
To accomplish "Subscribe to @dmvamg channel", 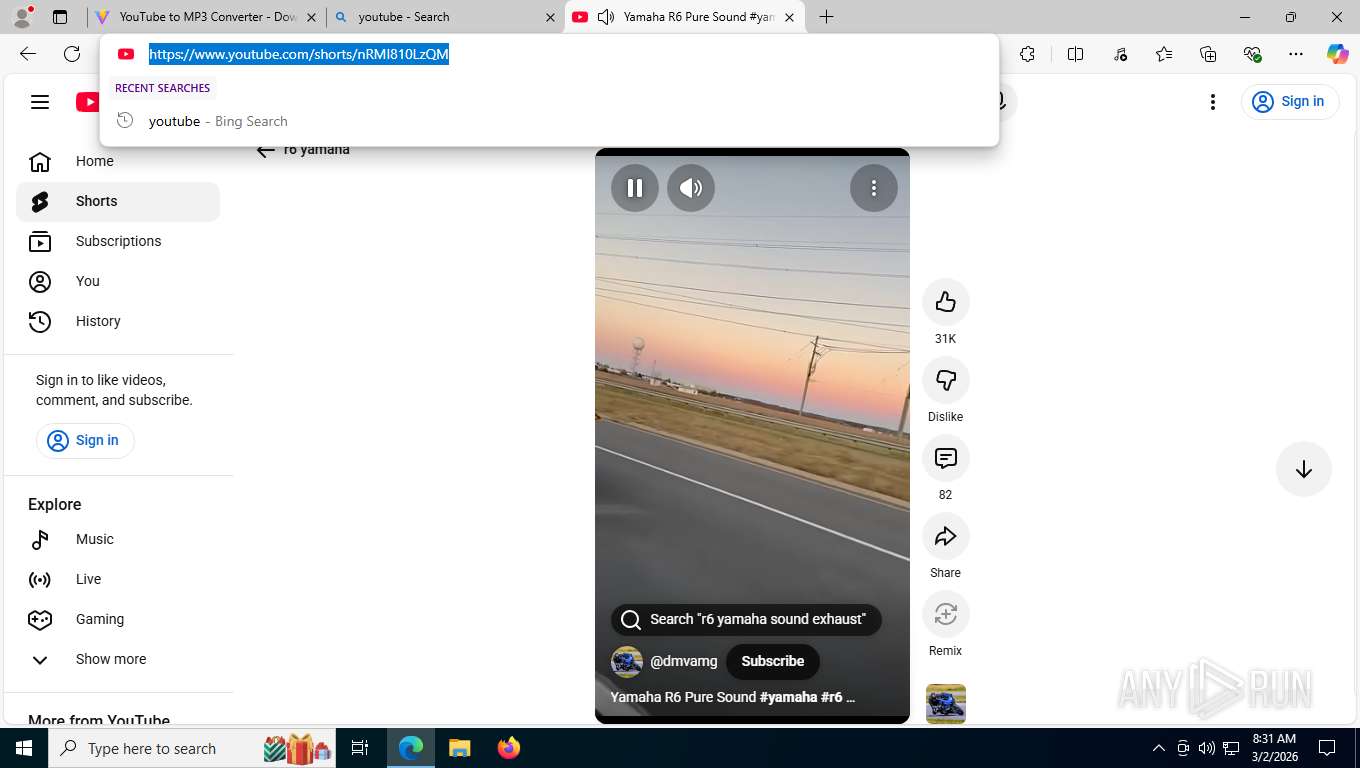I will [772, 661].
